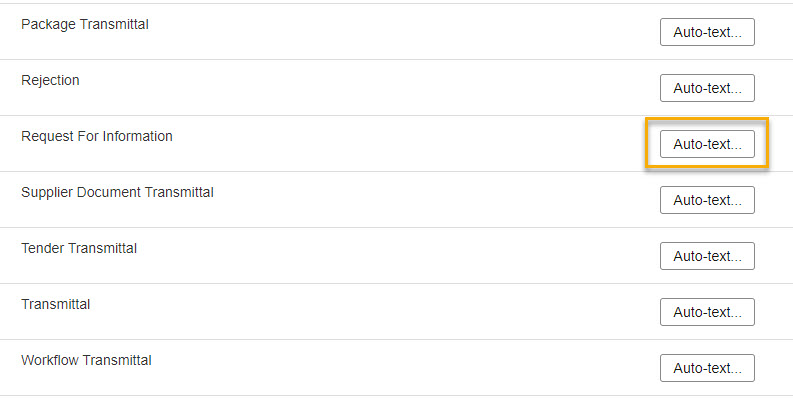
Task: Open Auto-text beside the plain Transmittal type
Action: pos(707,312)
